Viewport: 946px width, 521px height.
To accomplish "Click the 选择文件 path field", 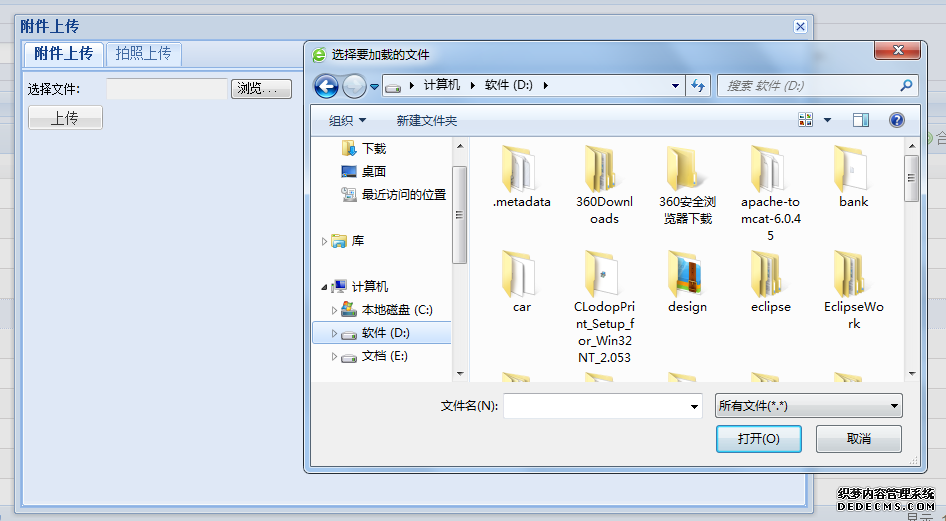I will tap(167, 89).
